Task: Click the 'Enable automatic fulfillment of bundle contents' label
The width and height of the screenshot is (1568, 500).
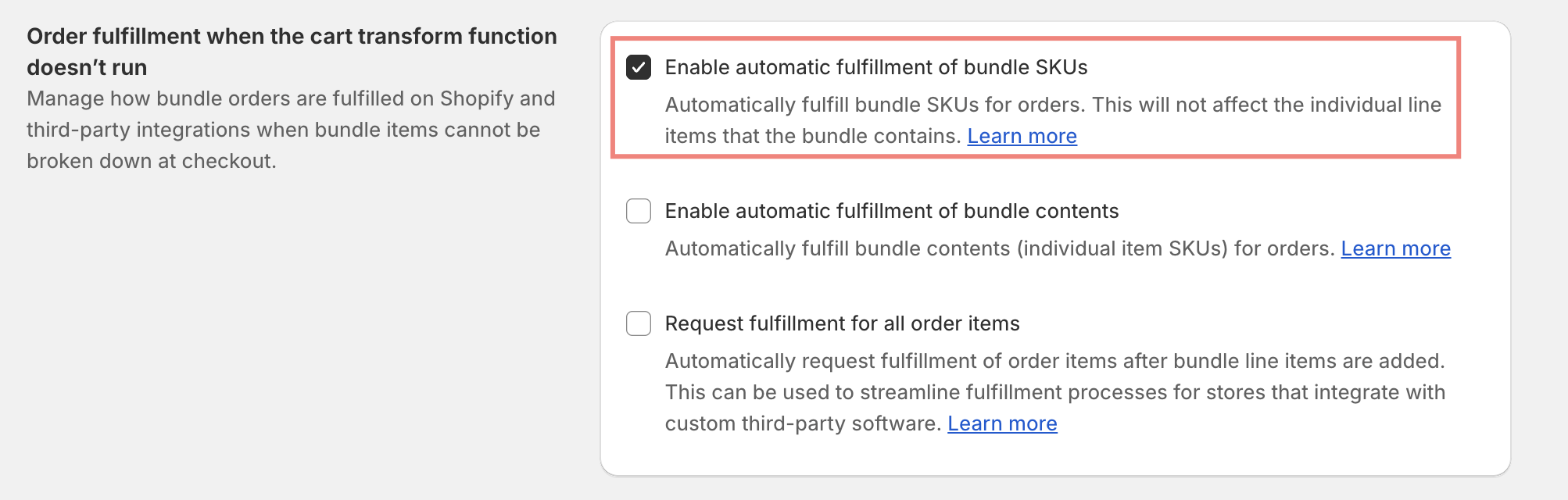Action: coord(892,211)
